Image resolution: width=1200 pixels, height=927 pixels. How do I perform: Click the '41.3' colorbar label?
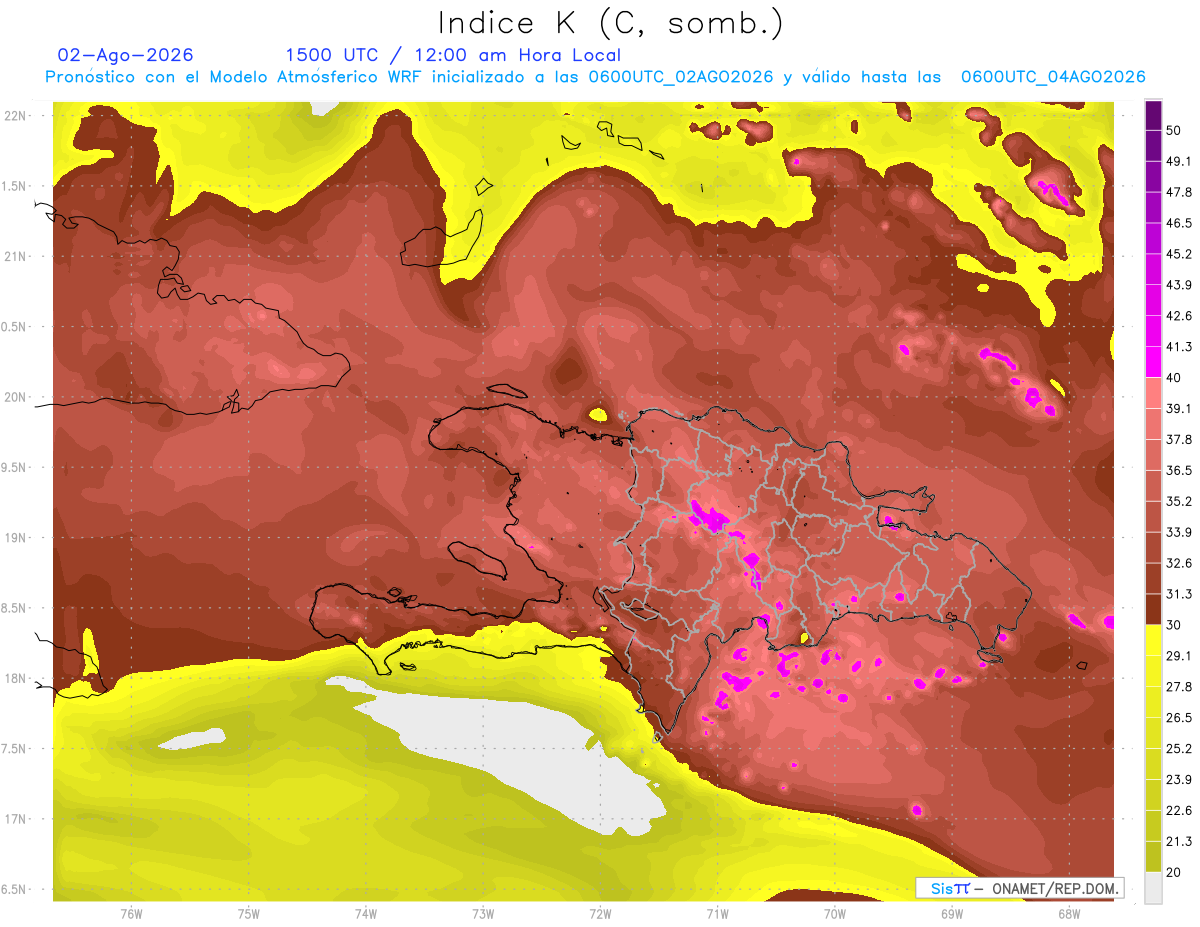click(x=1179, y=347)
